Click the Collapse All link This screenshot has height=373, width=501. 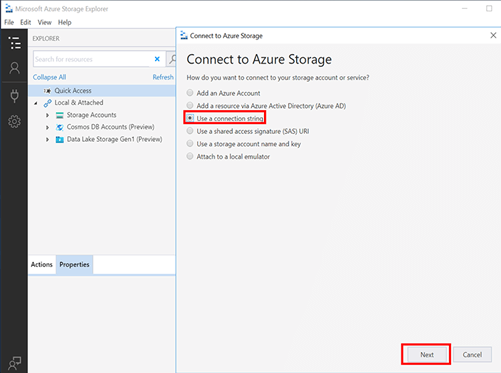tap(49, 77)
